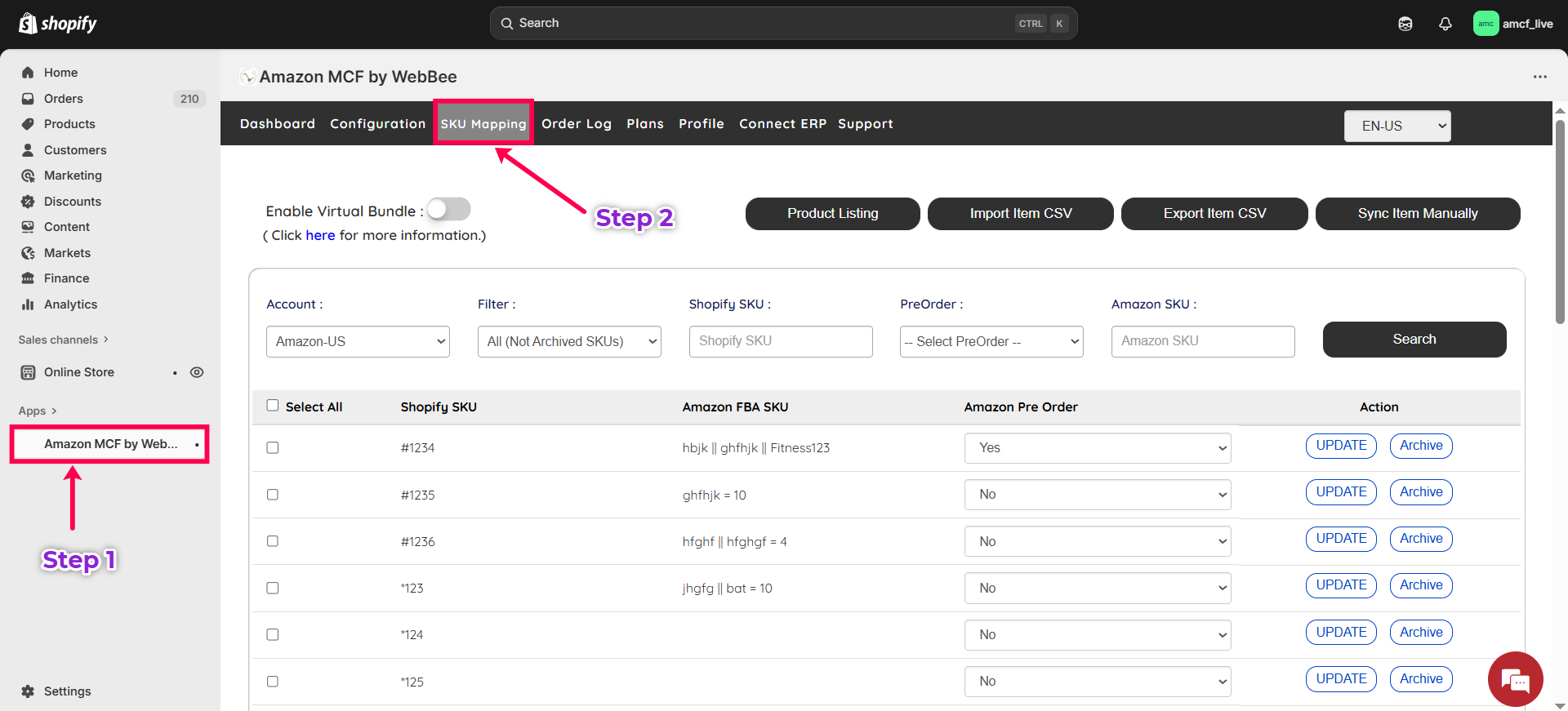Click the Discounts icon in sidebar
This screenshot has height=711, width=1568.
28,202
